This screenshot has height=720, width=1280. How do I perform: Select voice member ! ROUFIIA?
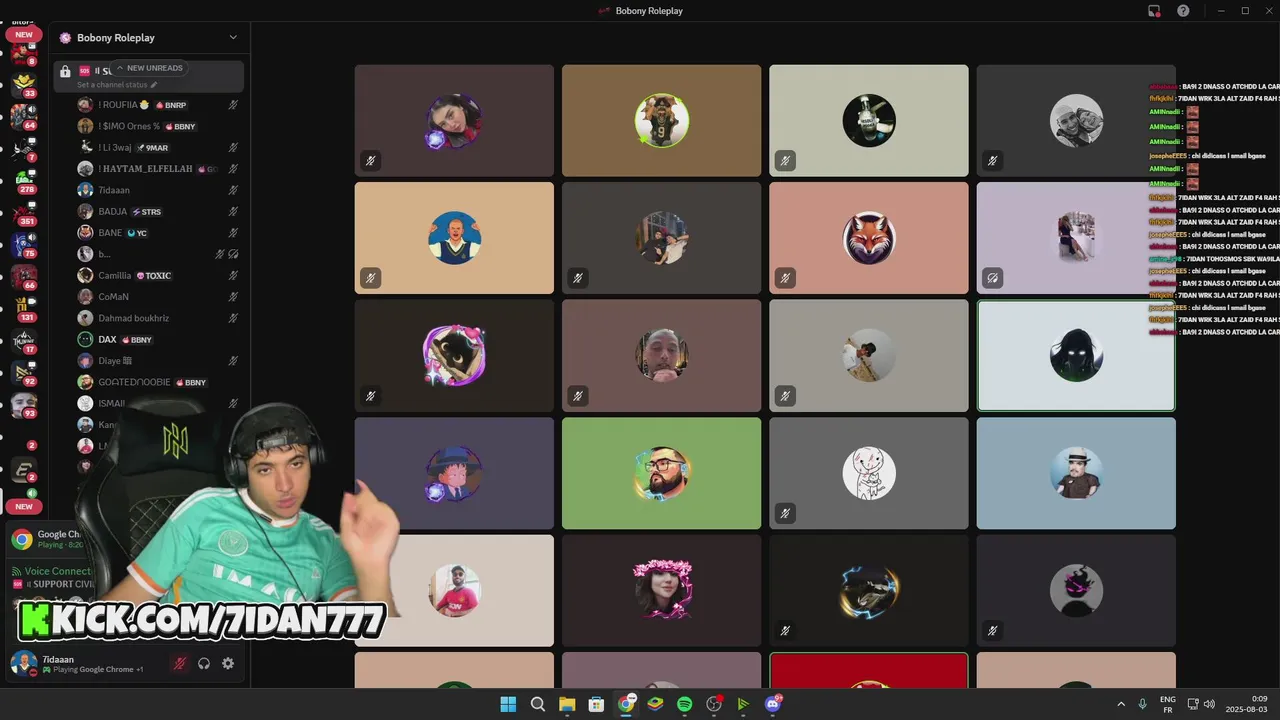pos(160,105)
